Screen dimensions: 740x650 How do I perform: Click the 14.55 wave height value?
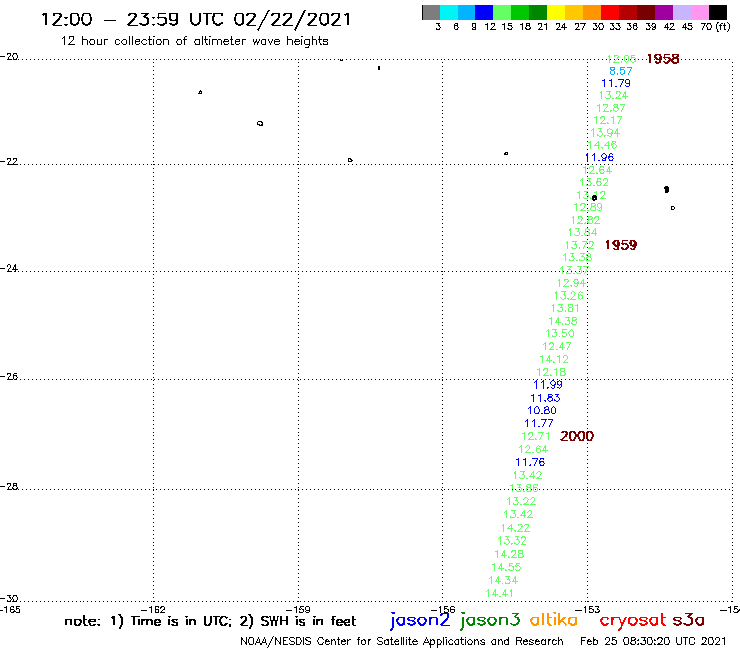point(506,567)
